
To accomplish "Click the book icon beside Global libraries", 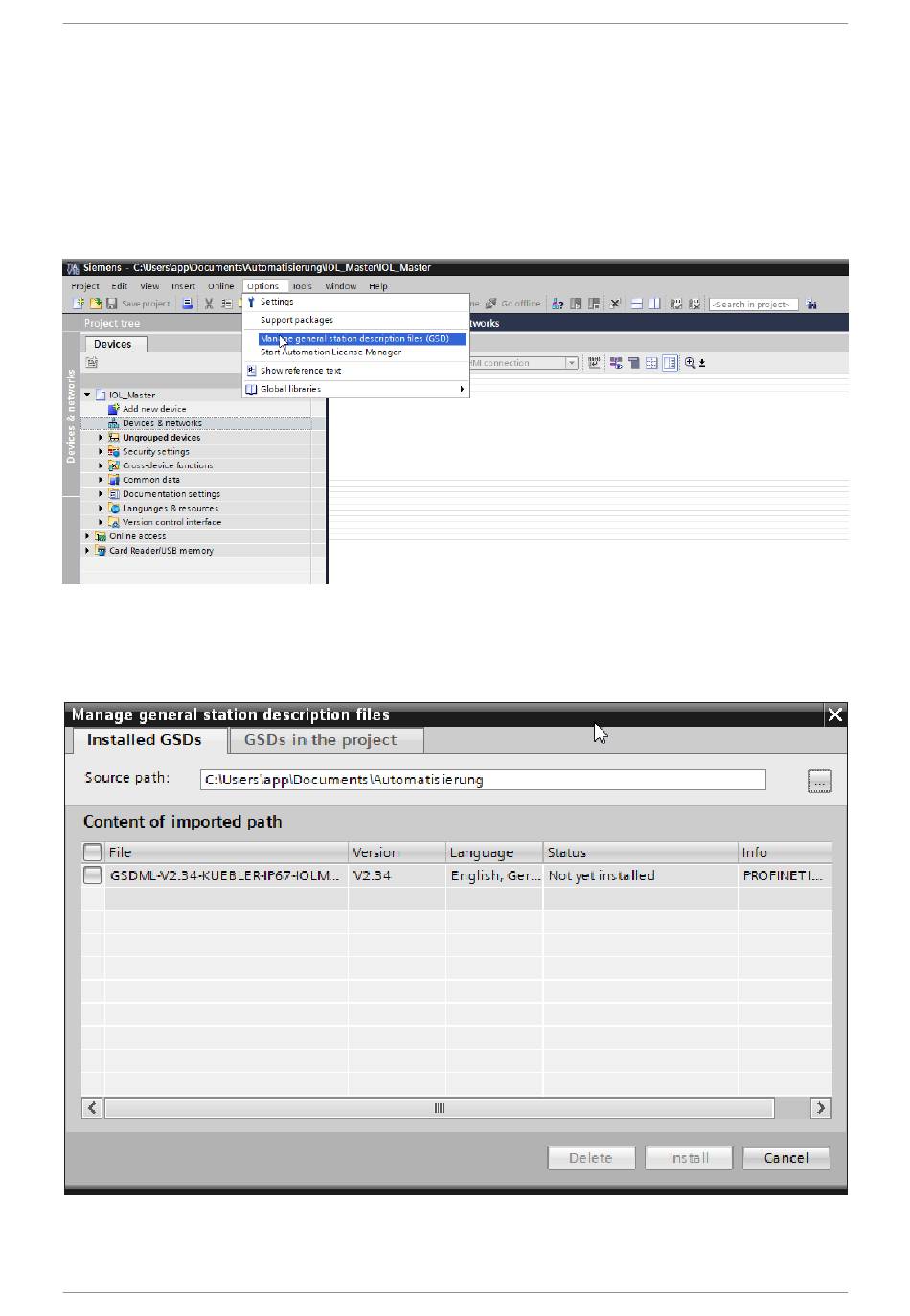I will 251,389.
